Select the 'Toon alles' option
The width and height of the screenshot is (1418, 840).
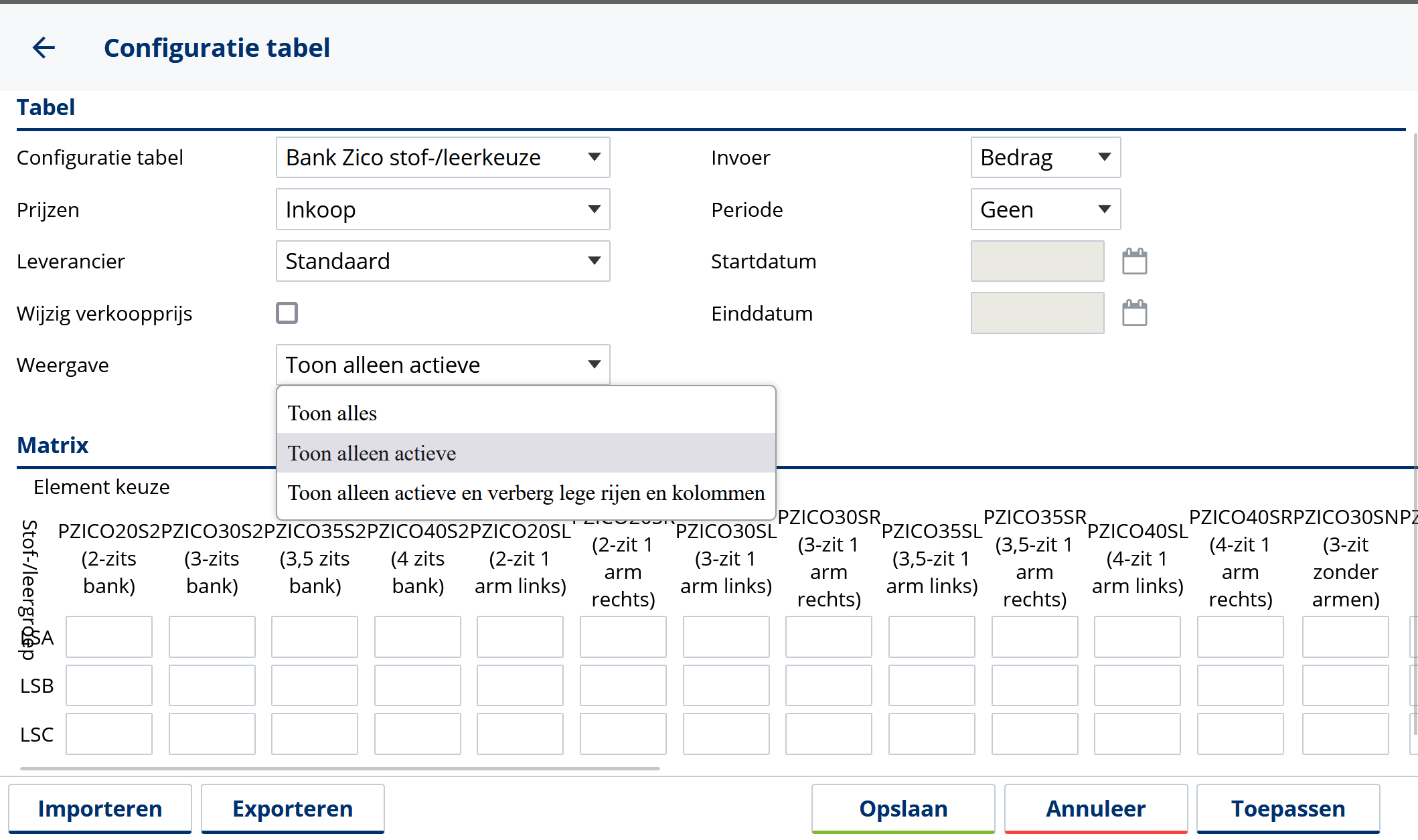tap(332, 414)
